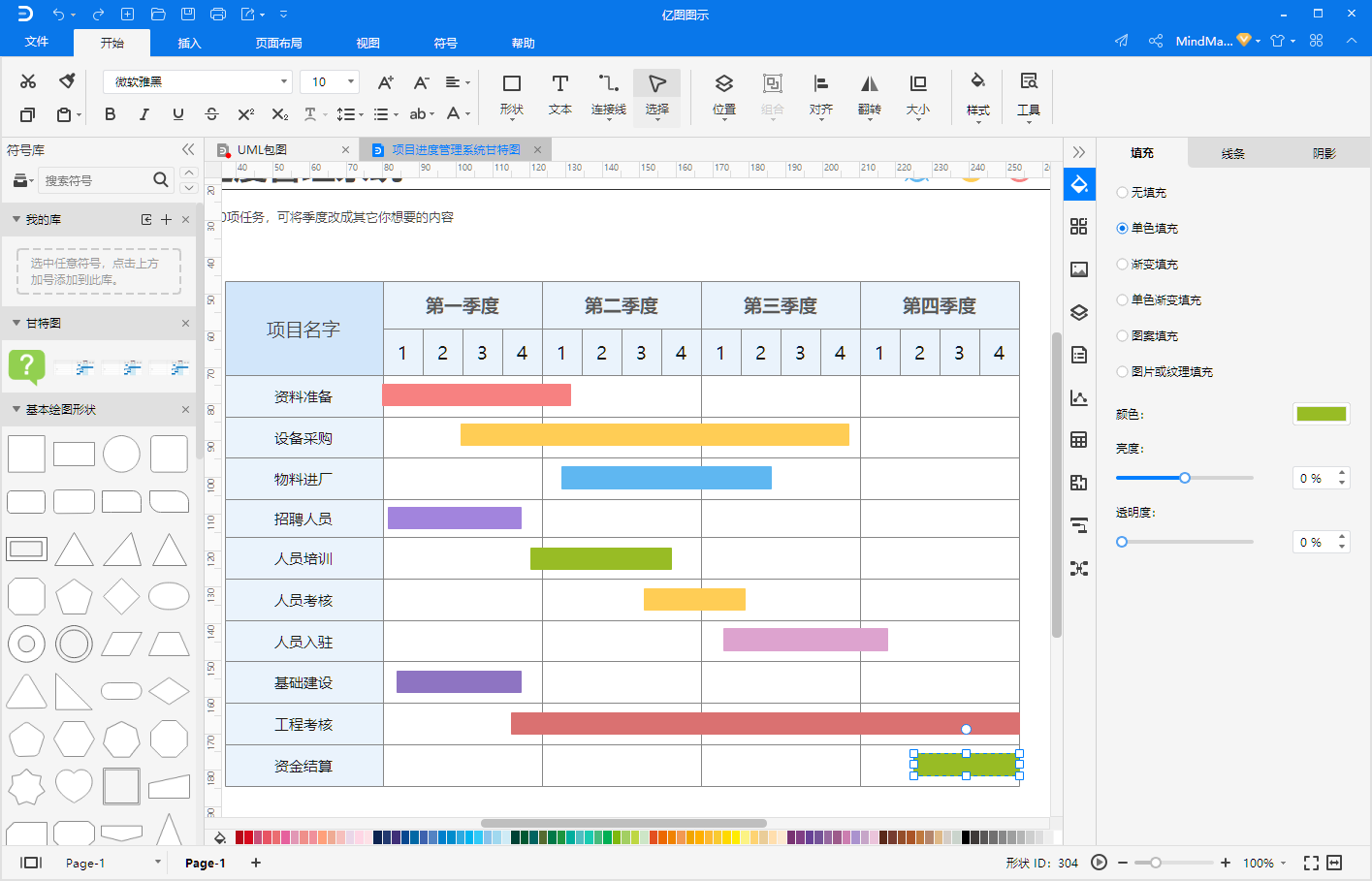This screenshot has width=1372, height=881.
Task: Collapse the 符号库 panel with double chevron
Action: [x=188, y=149]
